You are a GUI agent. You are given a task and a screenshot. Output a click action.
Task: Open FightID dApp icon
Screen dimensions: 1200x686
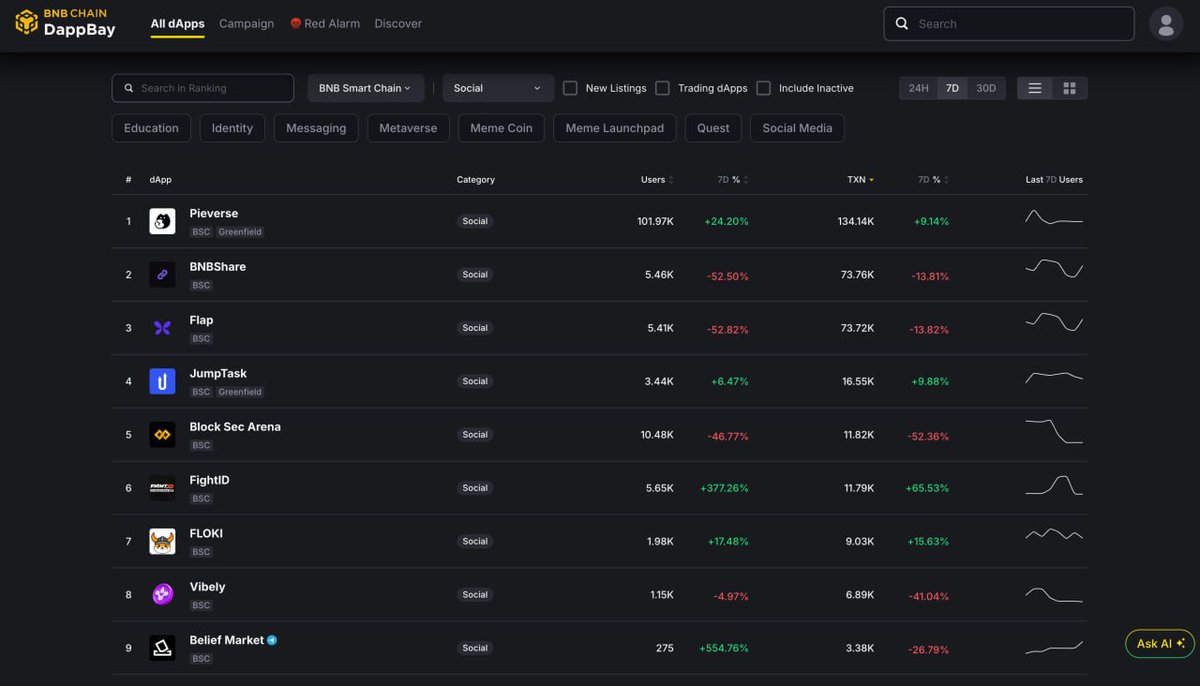[x=162, y=488]
